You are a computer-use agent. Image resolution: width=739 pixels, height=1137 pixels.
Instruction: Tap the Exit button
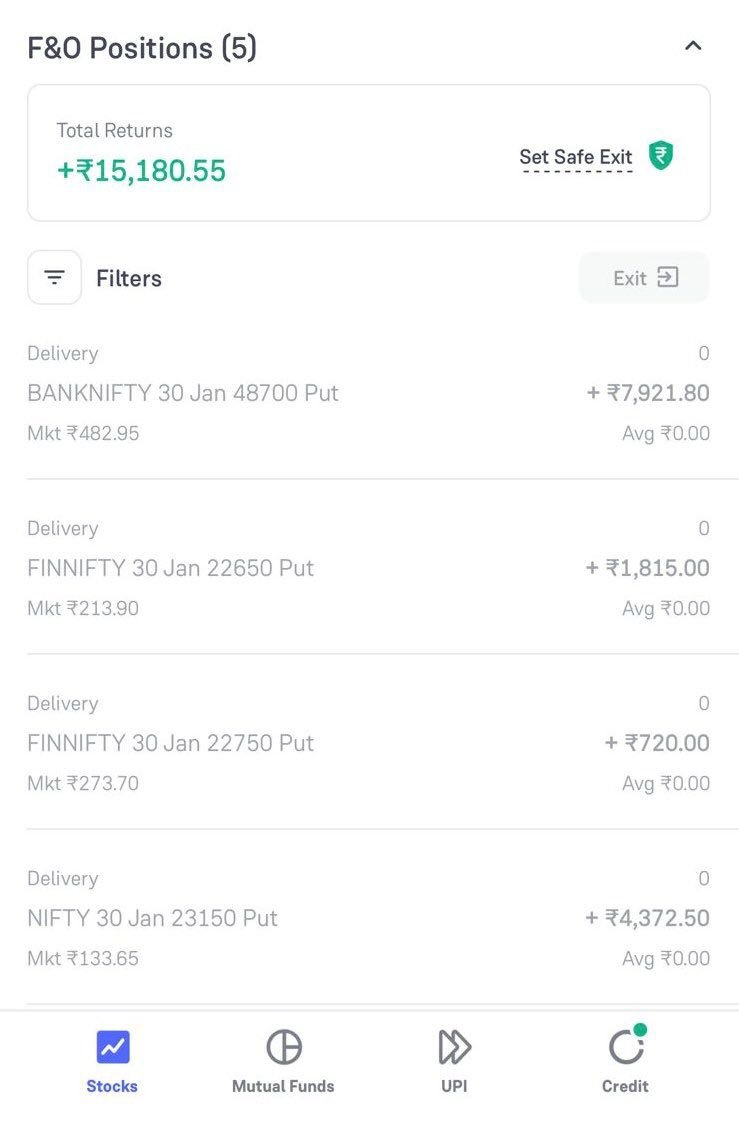click(x=644, y=278)
